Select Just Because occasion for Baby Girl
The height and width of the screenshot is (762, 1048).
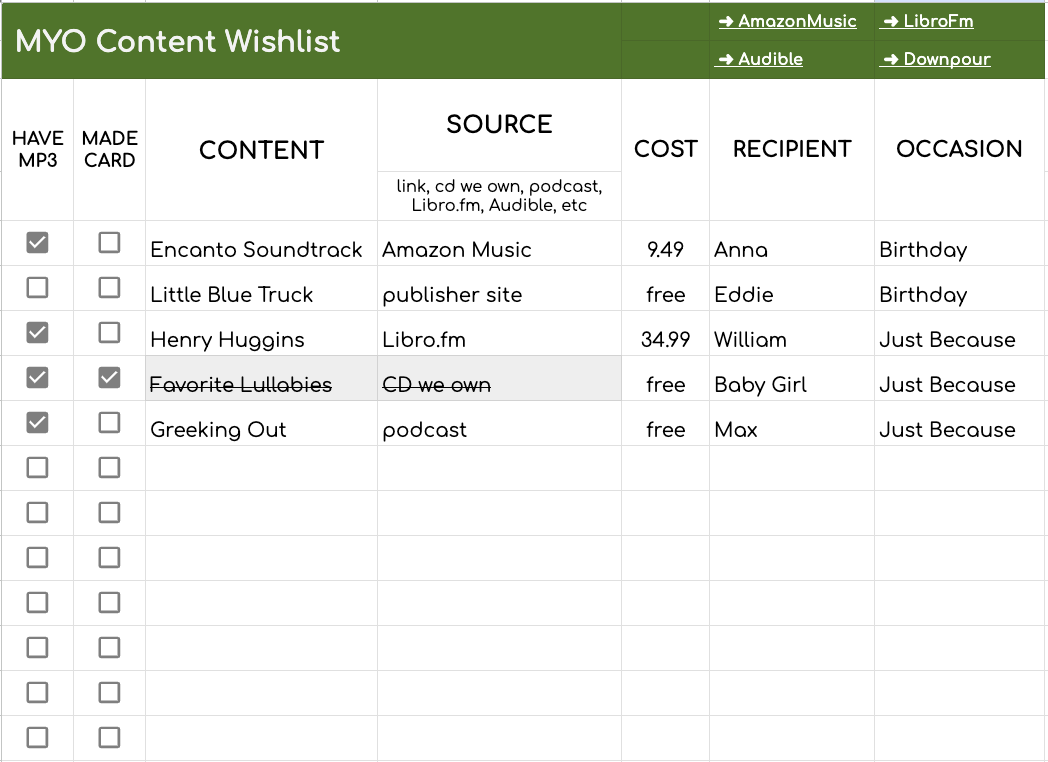pos(960,378)
